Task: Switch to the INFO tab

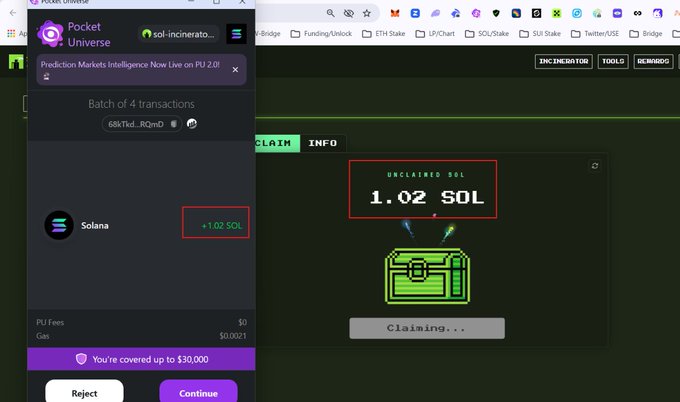Action: click(x=323, y=143)
